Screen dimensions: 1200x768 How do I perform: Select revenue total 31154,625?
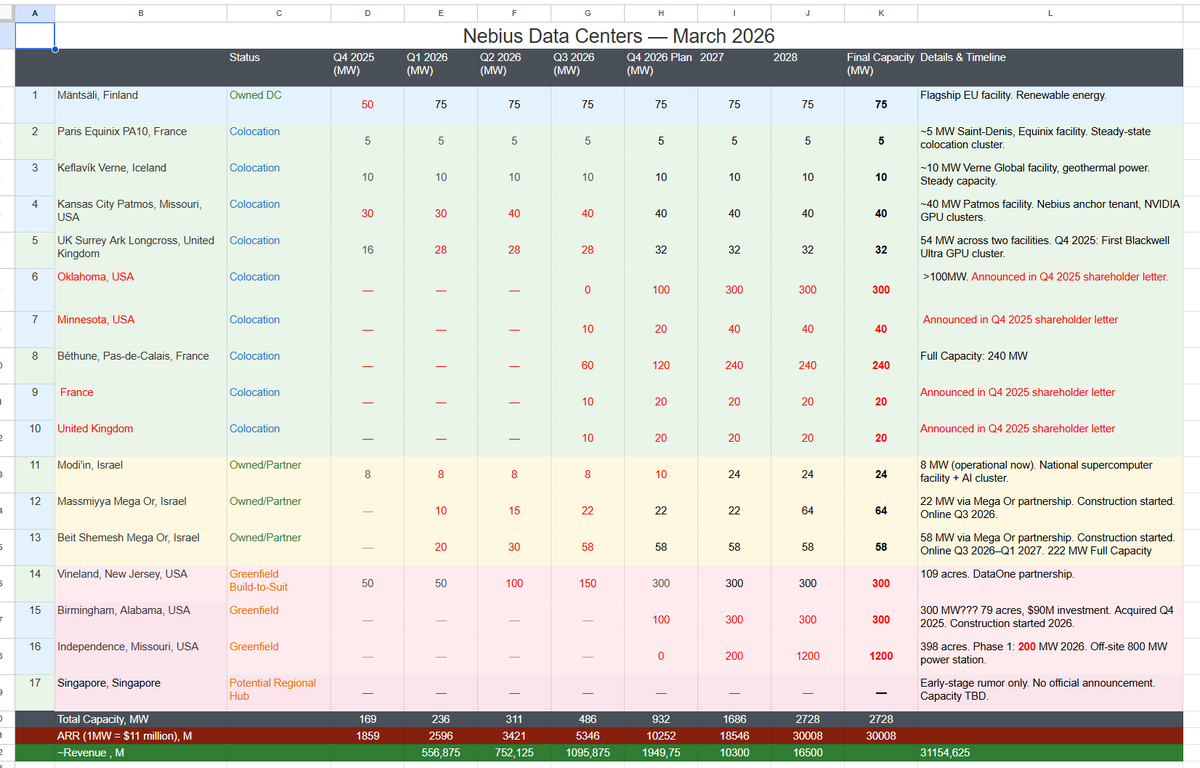[1049, 752]
